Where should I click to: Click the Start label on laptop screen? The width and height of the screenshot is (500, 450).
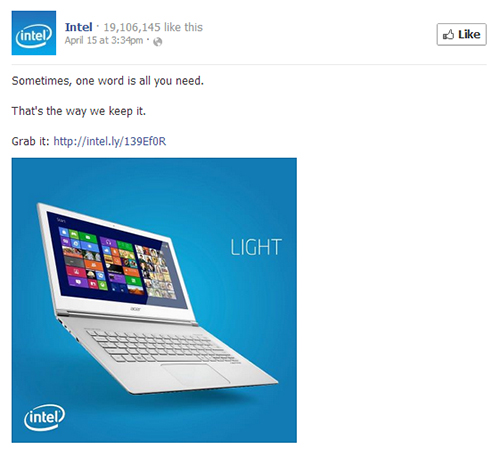click(61, 220)
